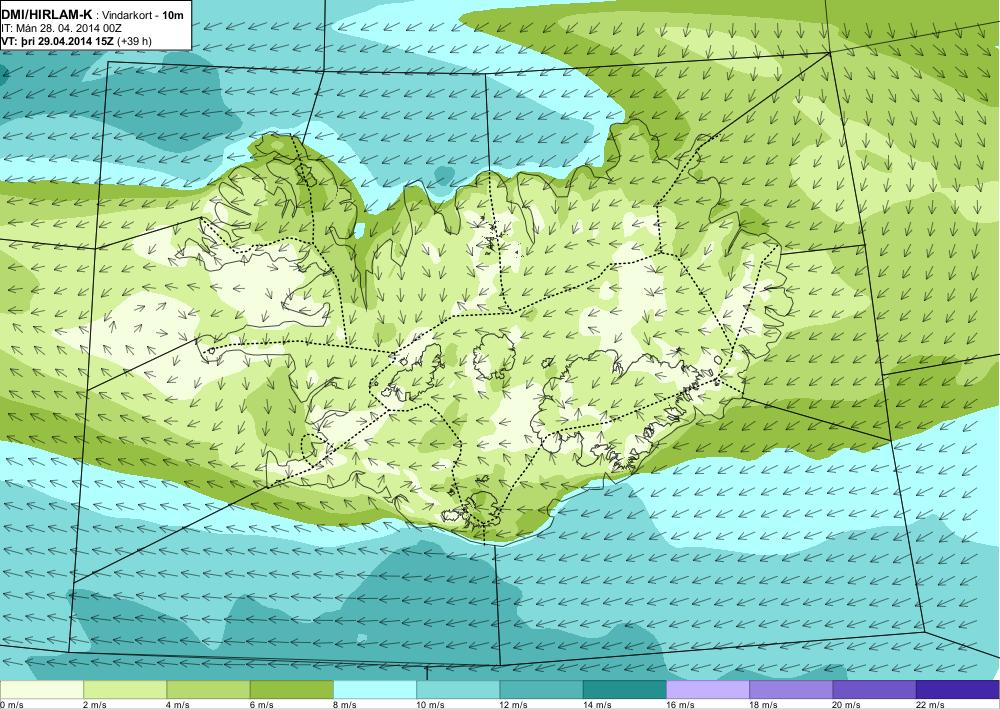
Task: Select the light teal 10–12 m/s swatch
Action: tap(458, 690)
